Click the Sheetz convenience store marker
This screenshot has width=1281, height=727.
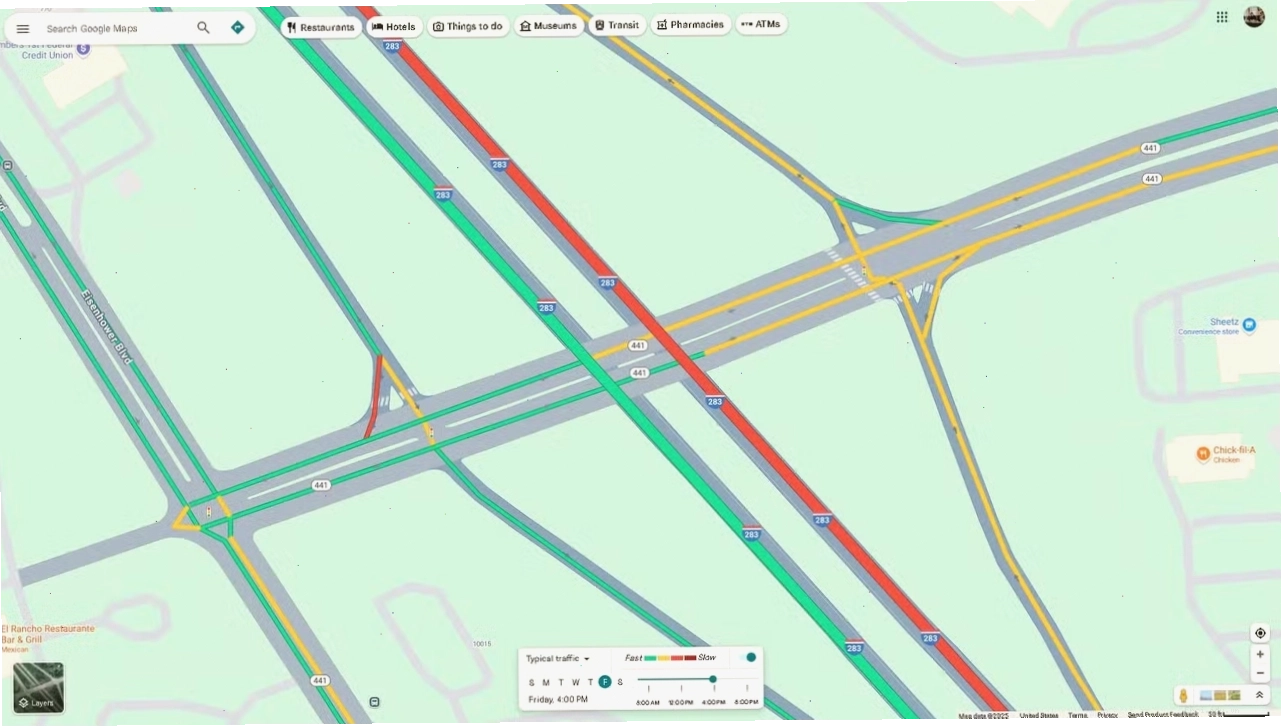(1249, 323)
